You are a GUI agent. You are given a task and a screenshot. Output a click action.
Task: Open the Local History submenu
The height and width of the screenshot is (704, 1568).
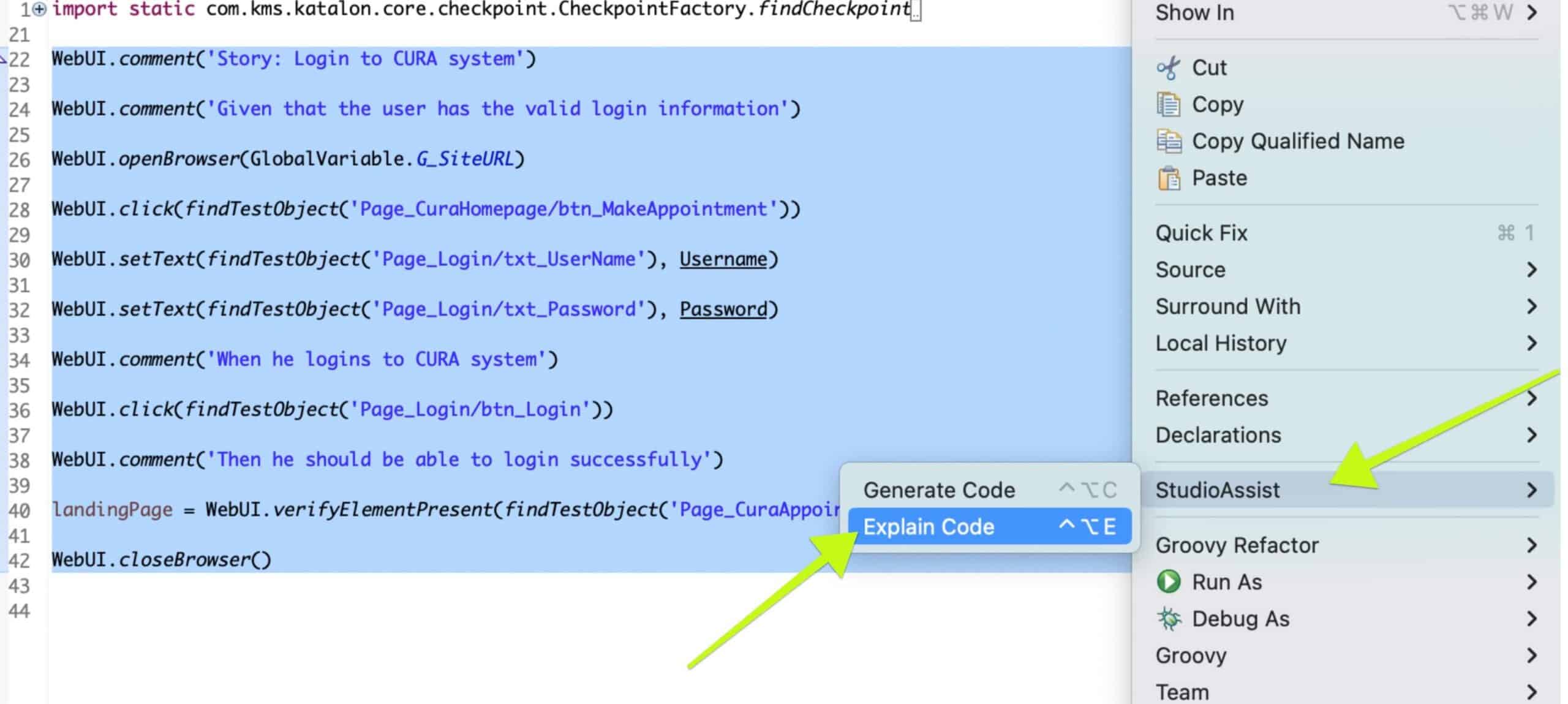click(x=1346, y=343)
